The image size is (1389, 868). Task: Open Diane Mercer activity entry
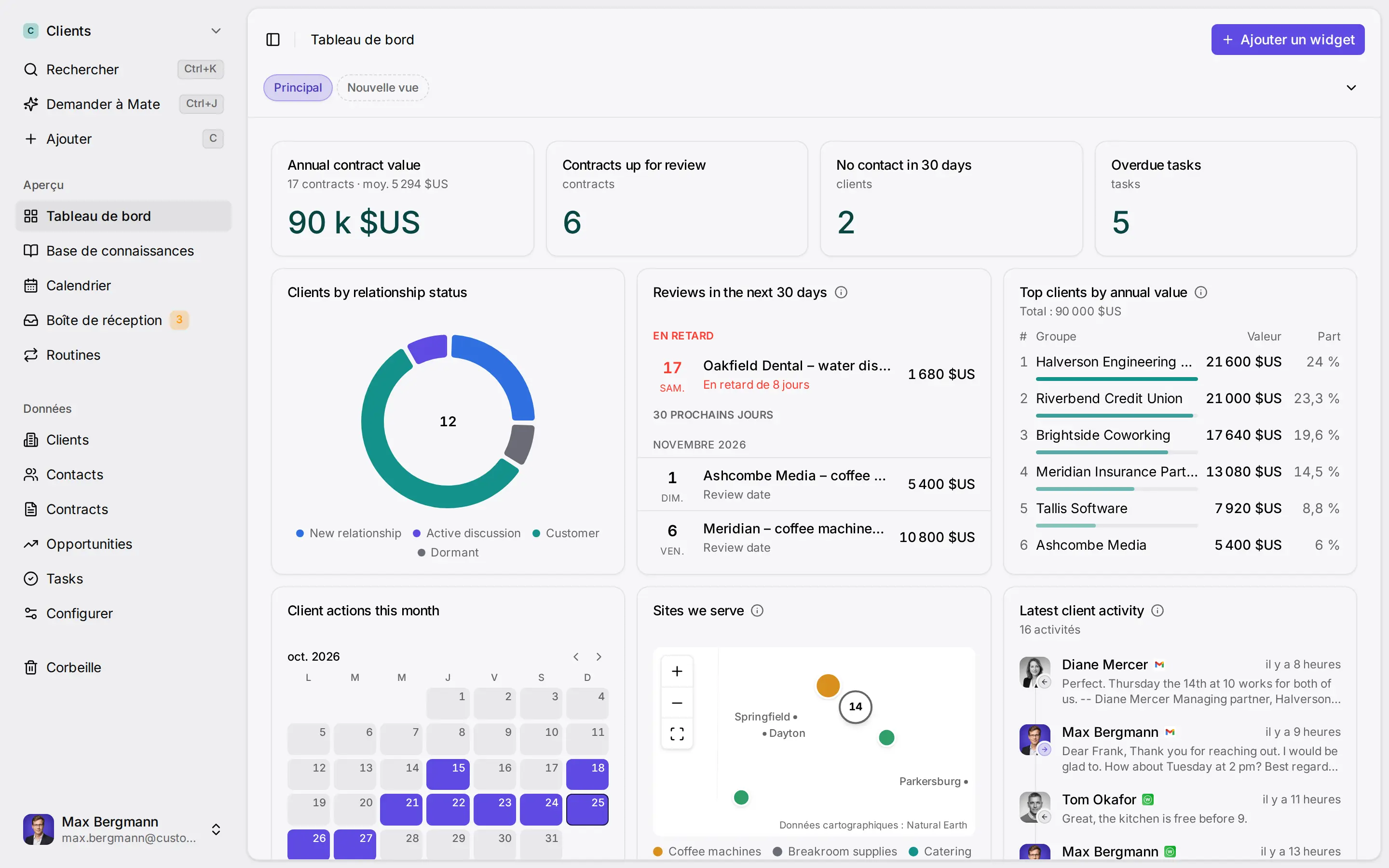1180,681
